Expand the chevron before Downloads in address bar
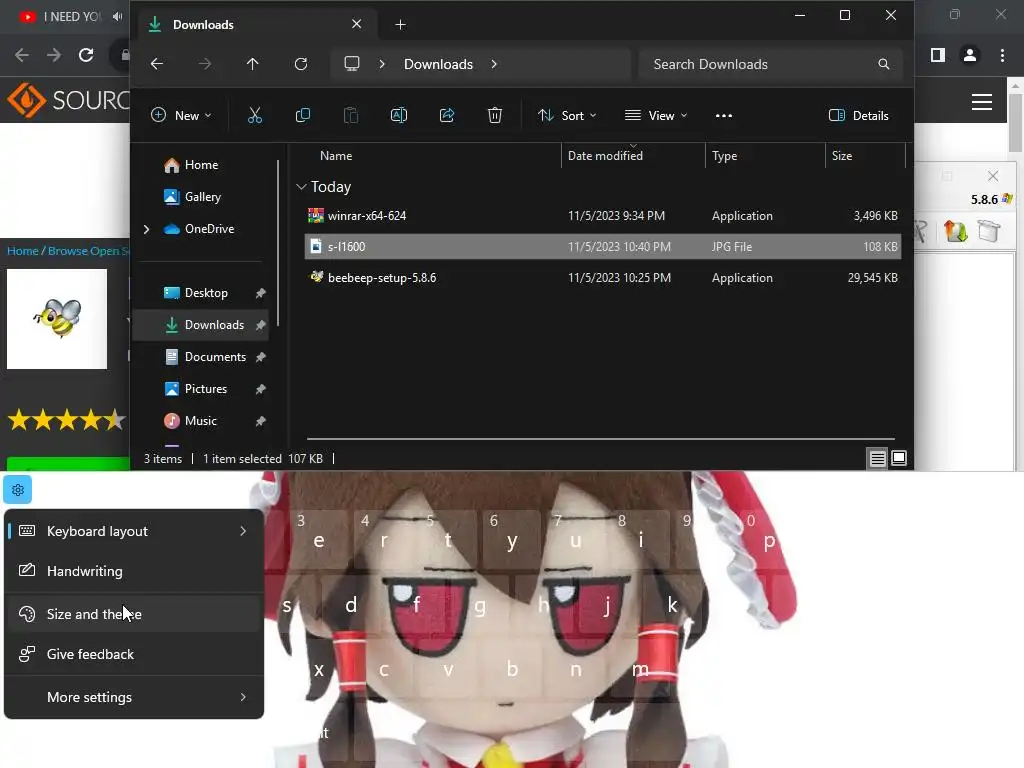The image size is (1024, 768). [x=382, y=64]
